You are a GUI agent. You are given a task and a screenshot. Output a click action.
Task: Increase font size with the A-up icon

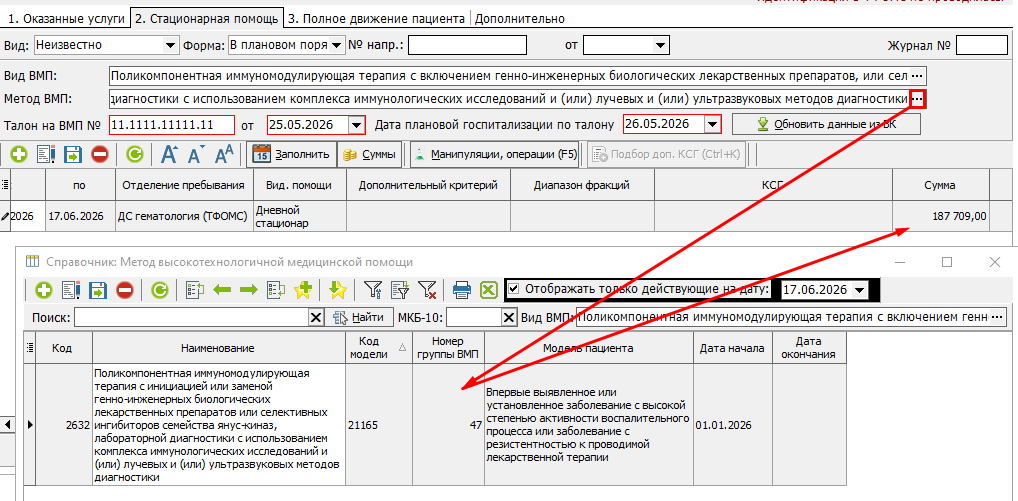pyautogui.click(x=169, y=154)
